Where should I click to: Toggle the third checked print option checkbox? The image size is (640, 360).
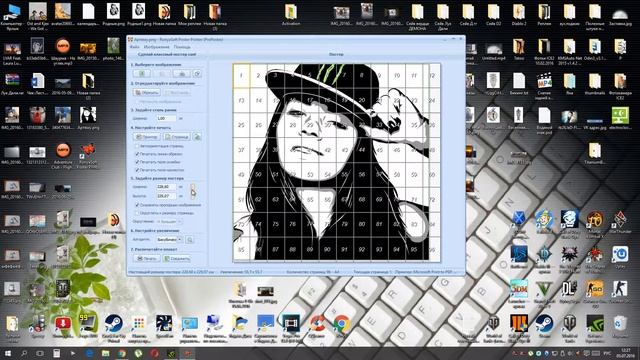pos(137,170)
